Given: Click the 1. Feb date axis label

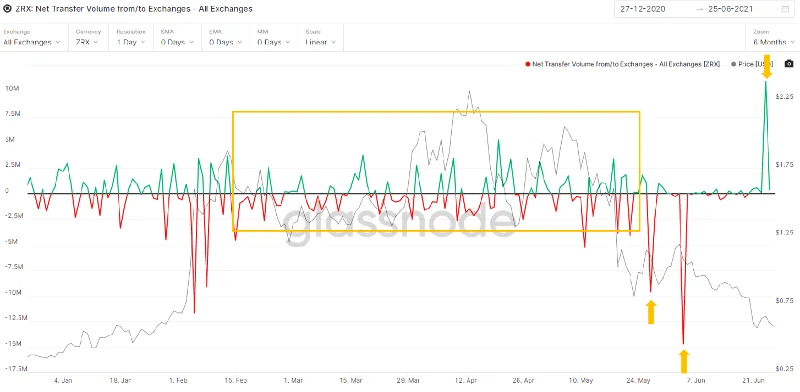Looking at the screenshot, I should pos(179,380).
